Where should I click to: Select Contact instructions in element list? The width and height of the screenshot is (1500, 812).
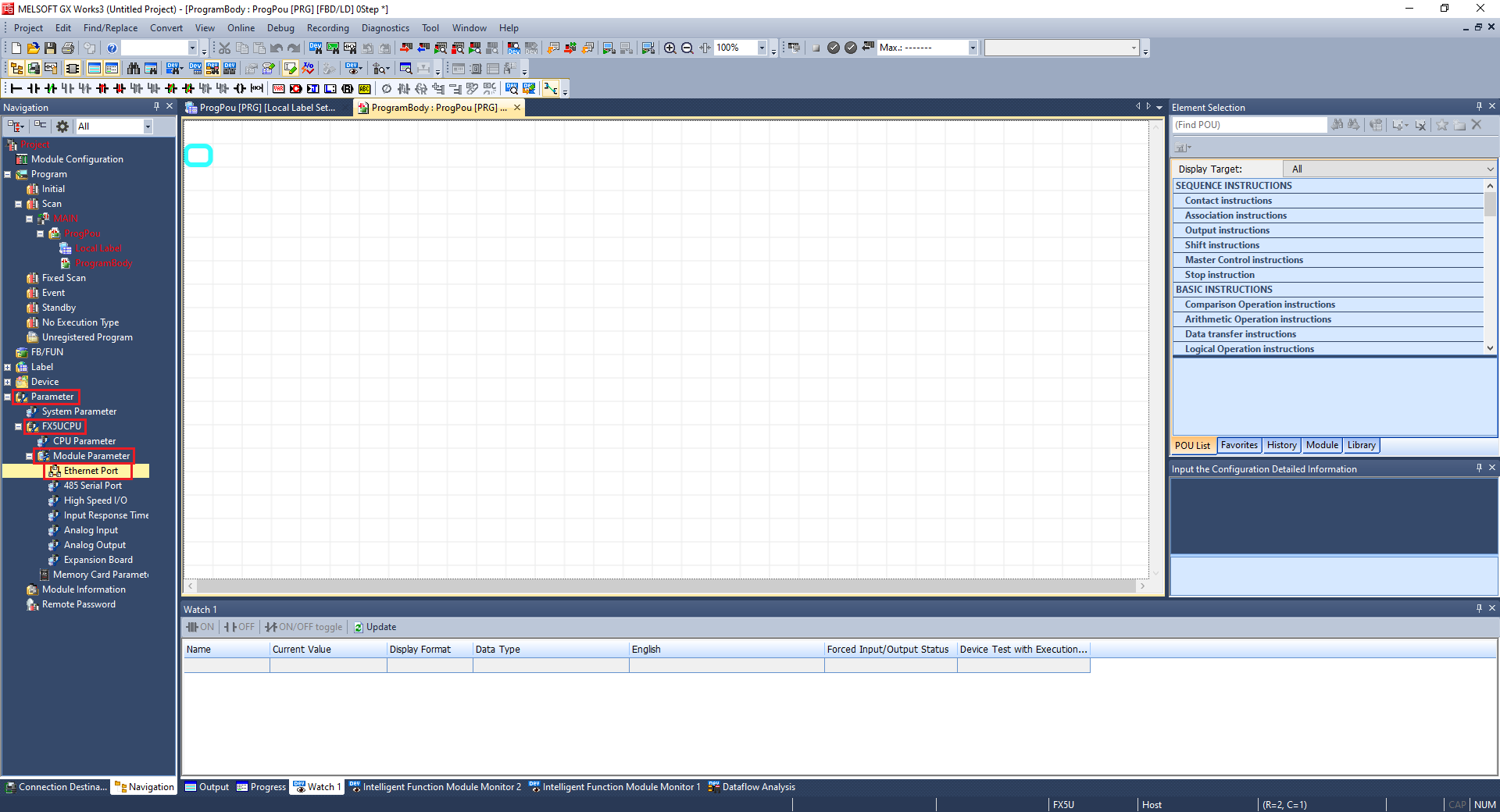pyautogui.click(x=1228, y=201)
